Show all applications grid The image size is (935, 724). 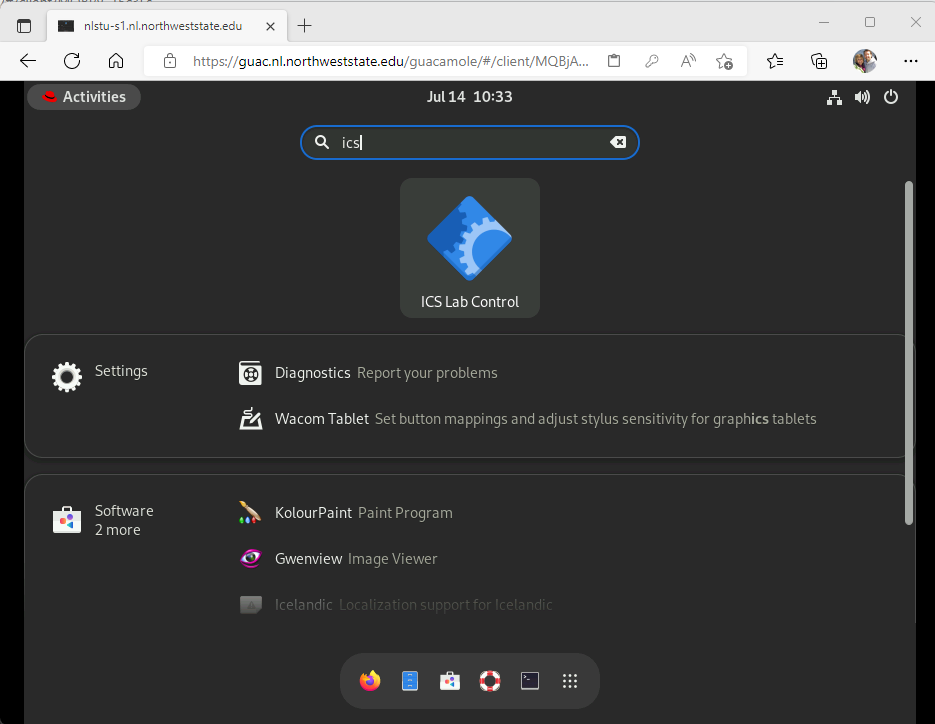pos(569,680)
